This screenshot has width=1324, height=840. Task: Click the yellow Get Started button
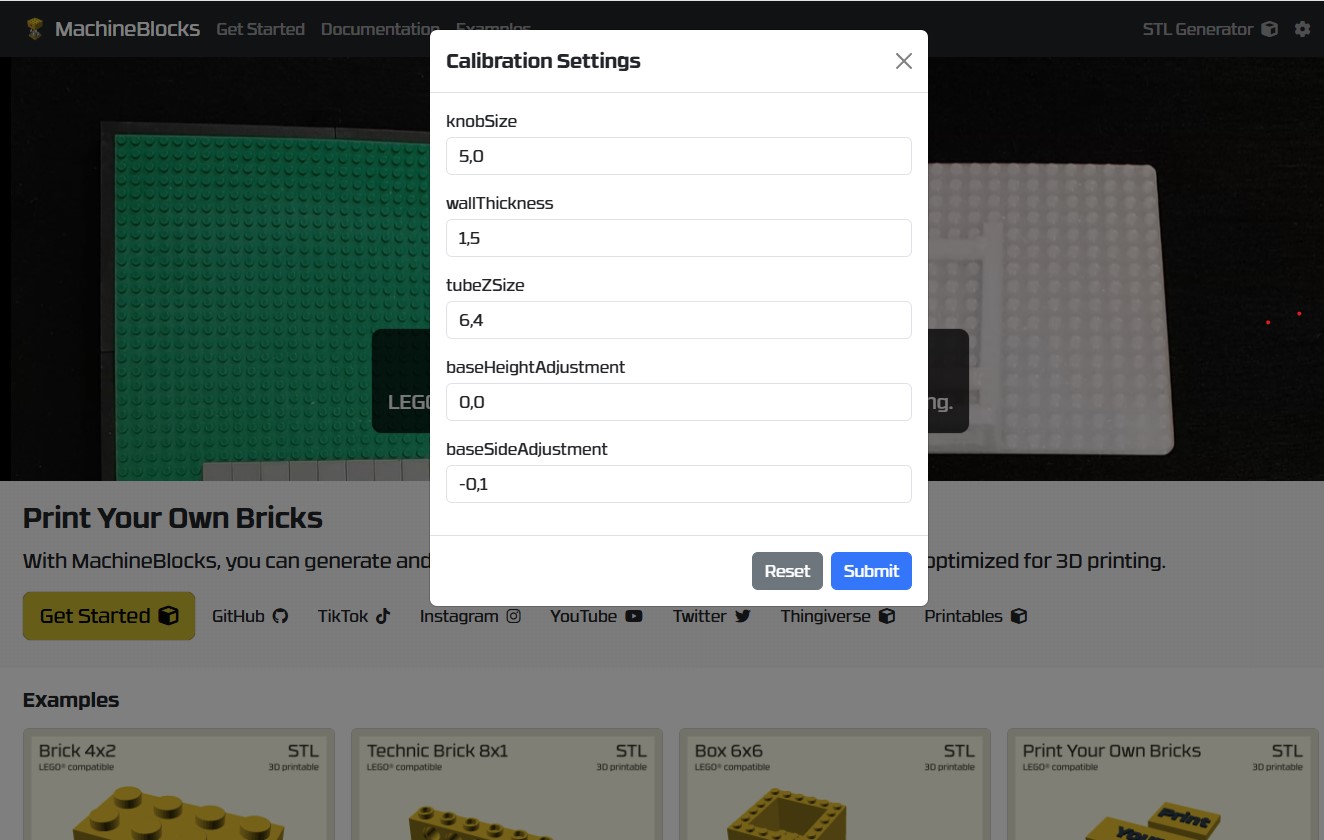(108, 616)
